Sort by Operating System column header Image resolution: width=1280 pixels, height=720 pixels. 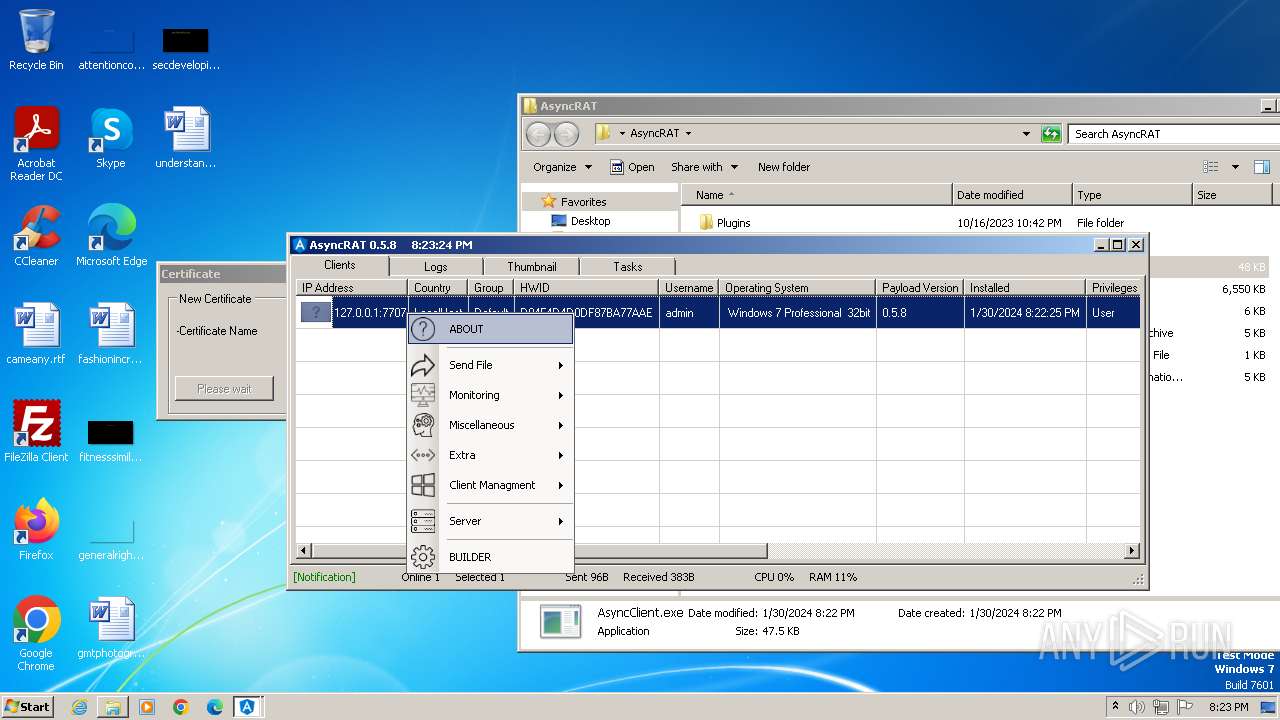(797, 288)
